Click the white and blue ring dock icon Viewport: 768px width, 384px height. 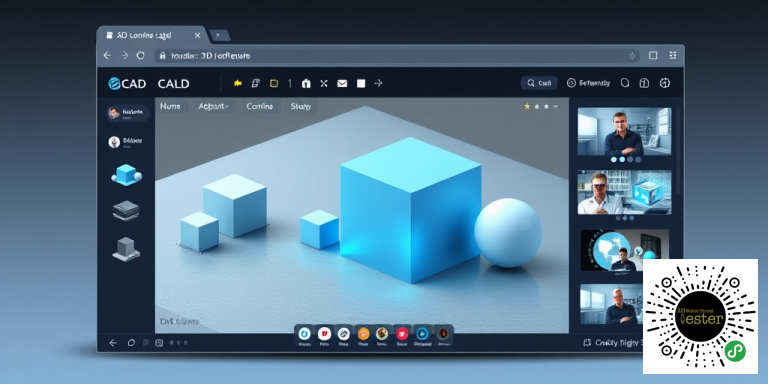click(x=304, y=334)
